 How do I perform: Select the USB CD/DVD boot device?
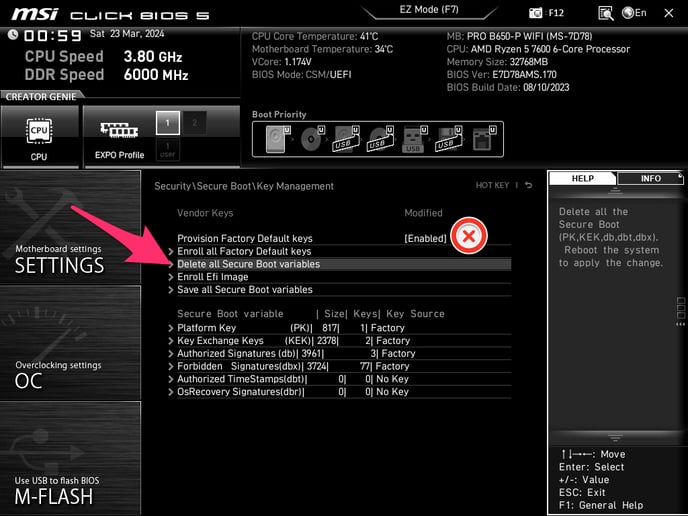tap(380, 139)
